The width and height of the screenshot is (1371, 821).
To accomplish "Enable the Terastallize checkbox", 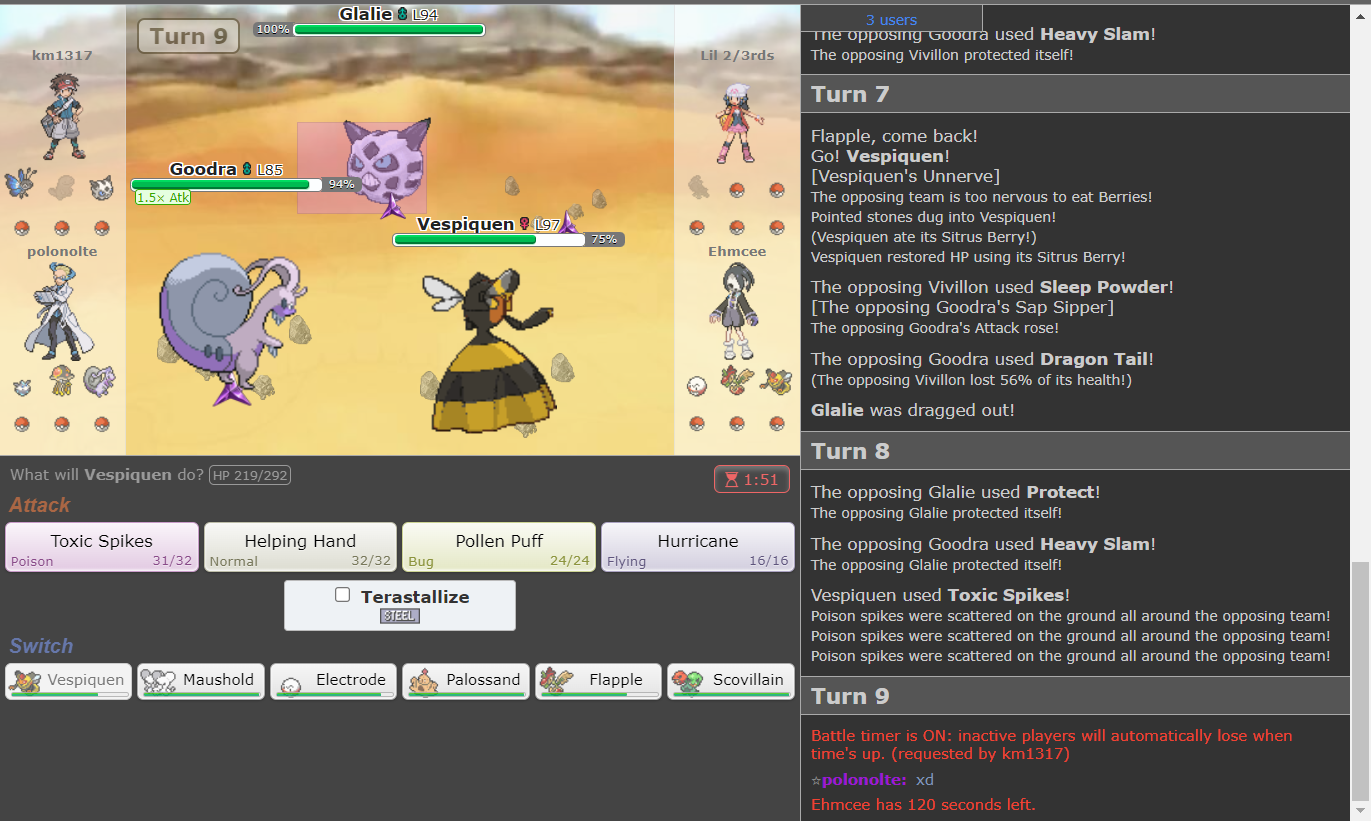I will click(343, 595).
